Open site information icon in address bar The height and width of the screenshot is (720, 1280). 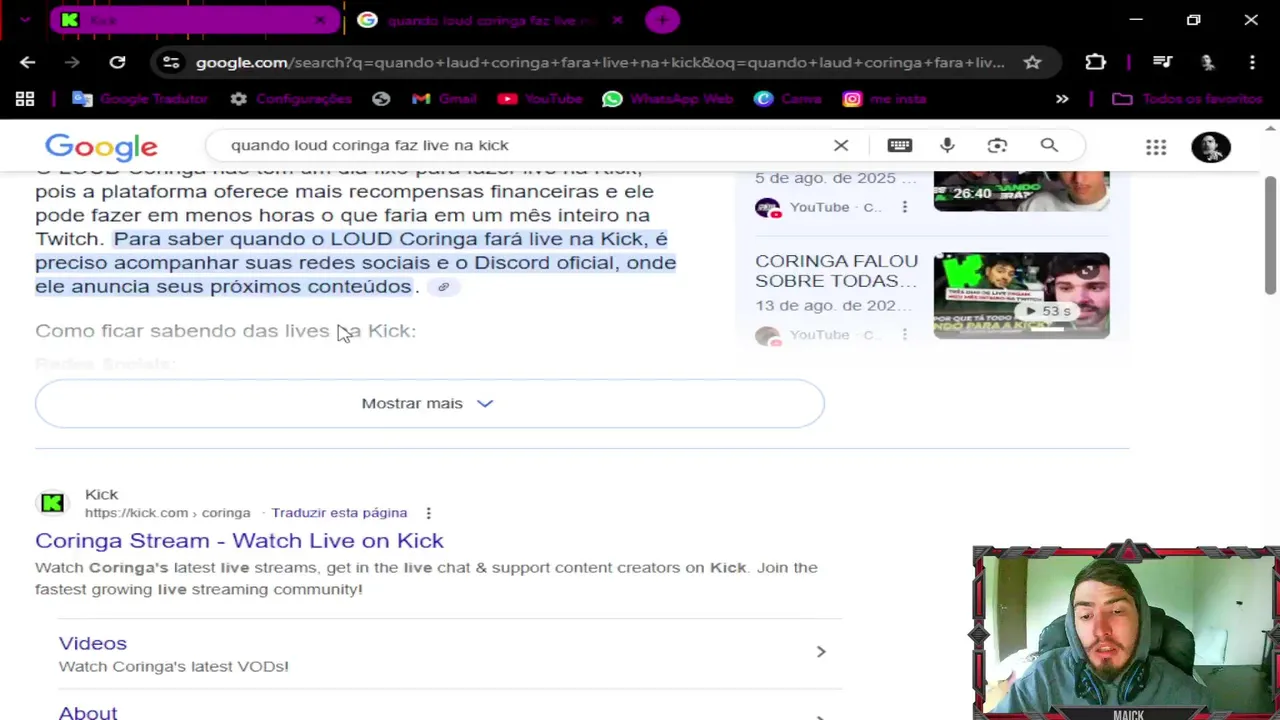tap(171, 62)
